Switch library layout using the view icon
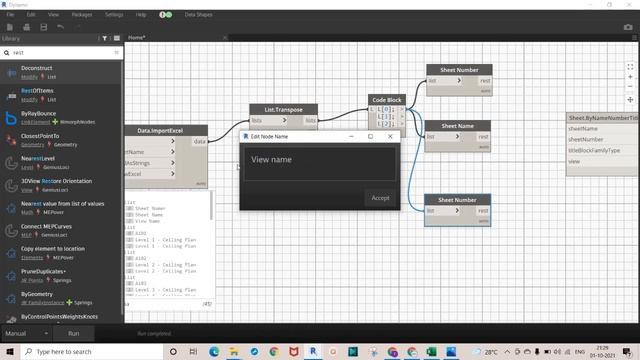 click(x=117, y=38)
